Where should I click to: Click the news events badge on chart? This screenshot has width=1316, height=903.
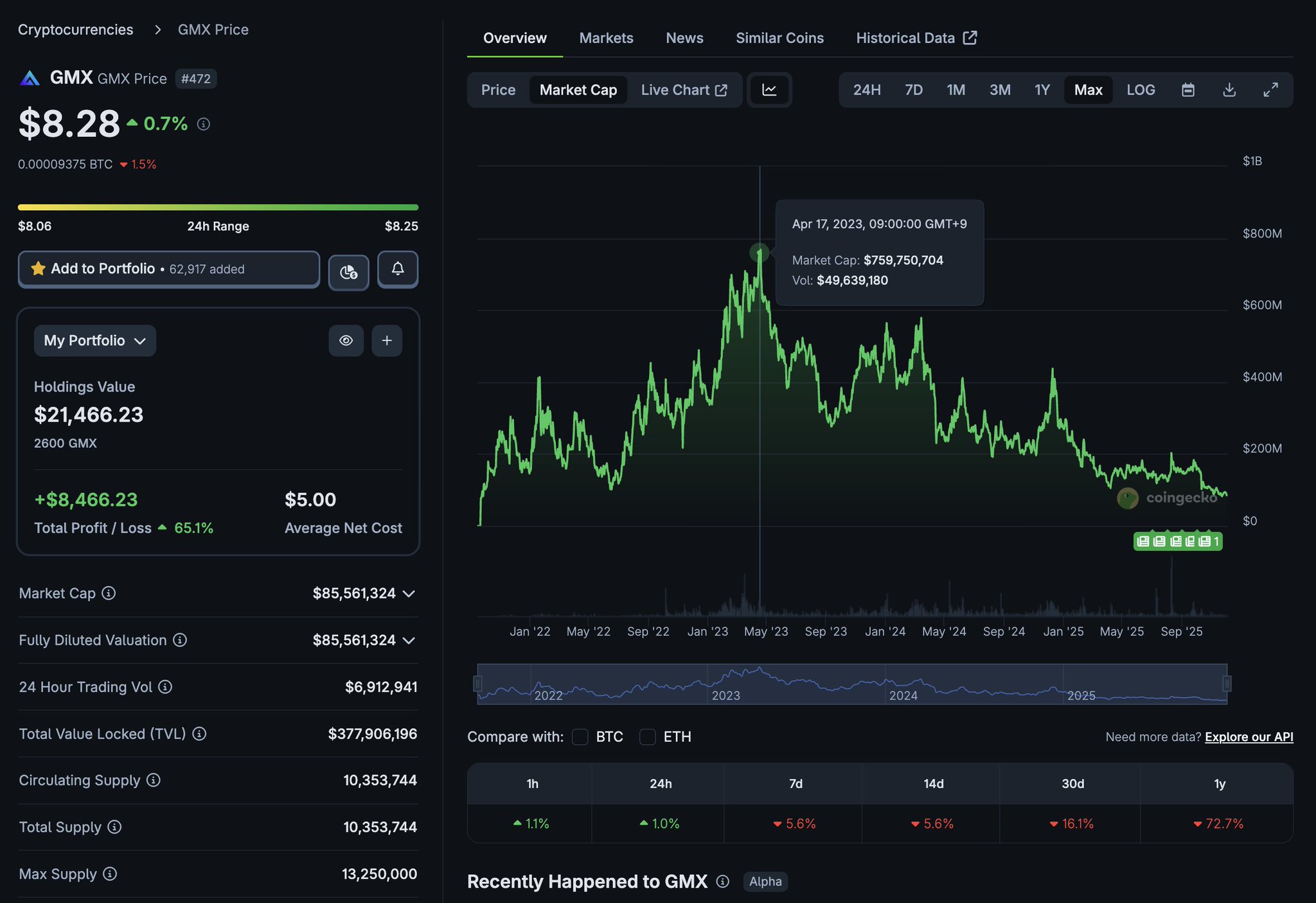click(1177, 541)
